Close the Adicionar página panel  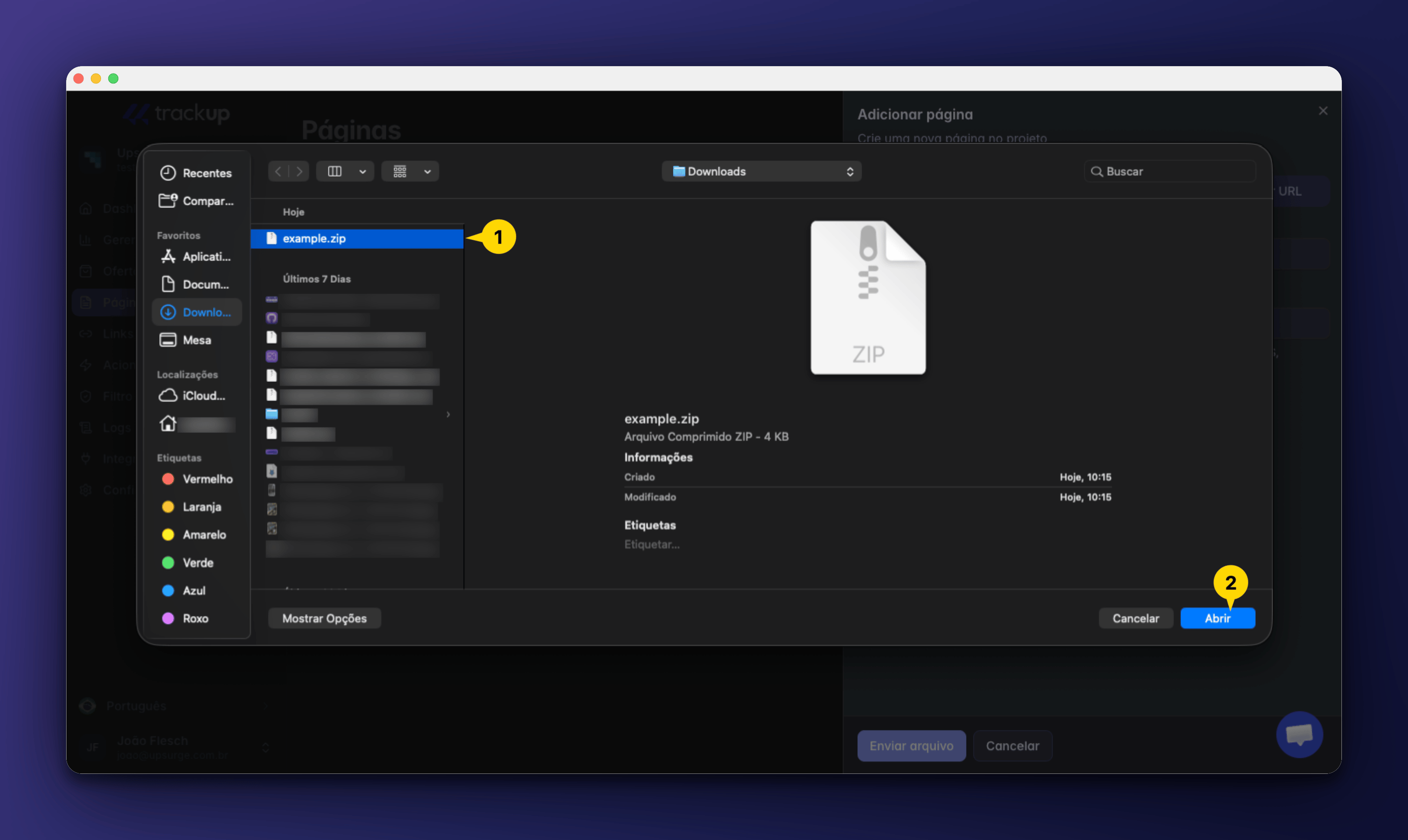(x=1323, y=111)
